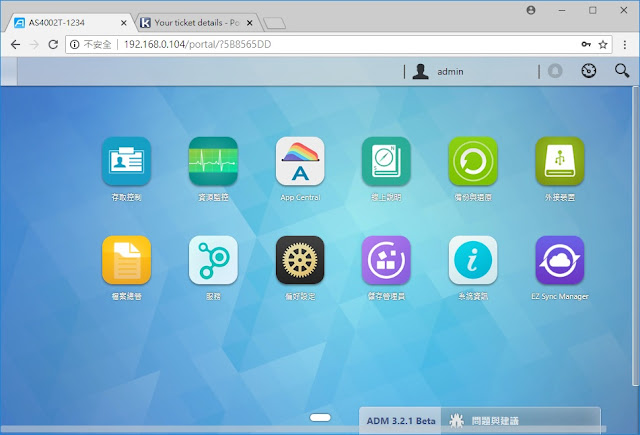Open the 系統資訊 System Information app
The width and height of the screenshot is (640, 435).
[x=473, y=260]
